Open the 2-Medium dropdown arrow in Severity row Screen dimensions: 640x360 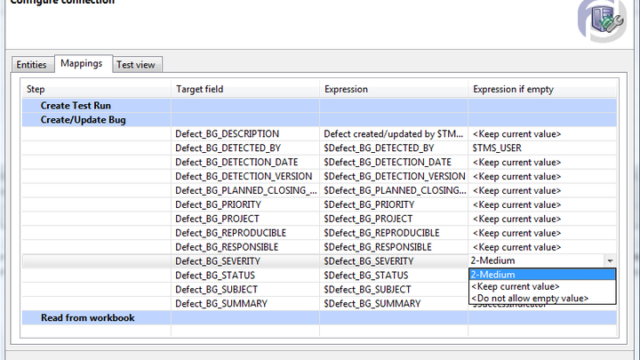(610, 260)
